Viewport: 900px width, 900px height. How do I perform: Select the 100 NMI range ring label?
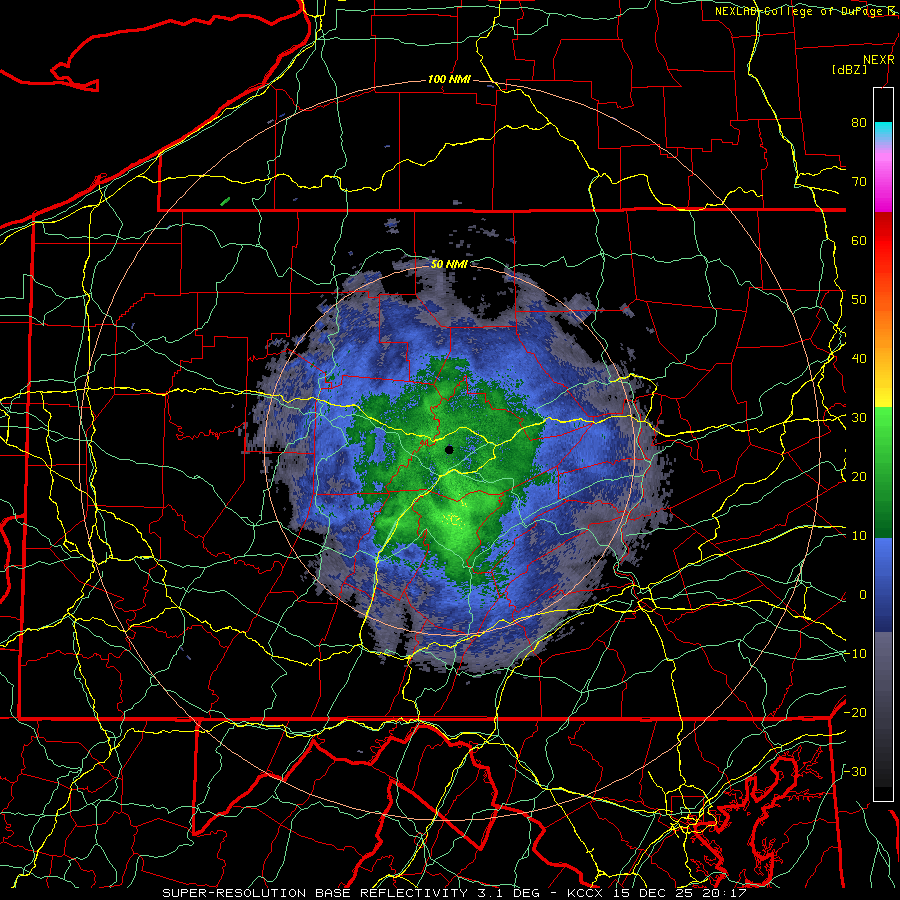(x=449, y=79)
